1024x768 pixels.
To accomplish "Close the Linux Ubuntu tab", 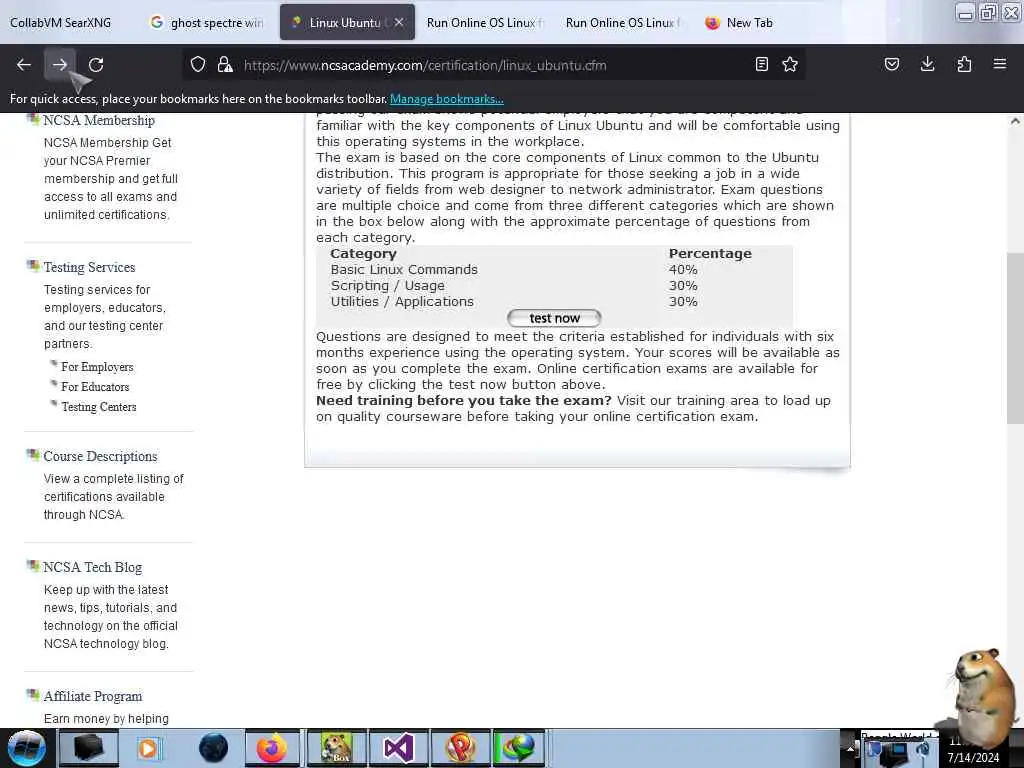I will [399, 22].
